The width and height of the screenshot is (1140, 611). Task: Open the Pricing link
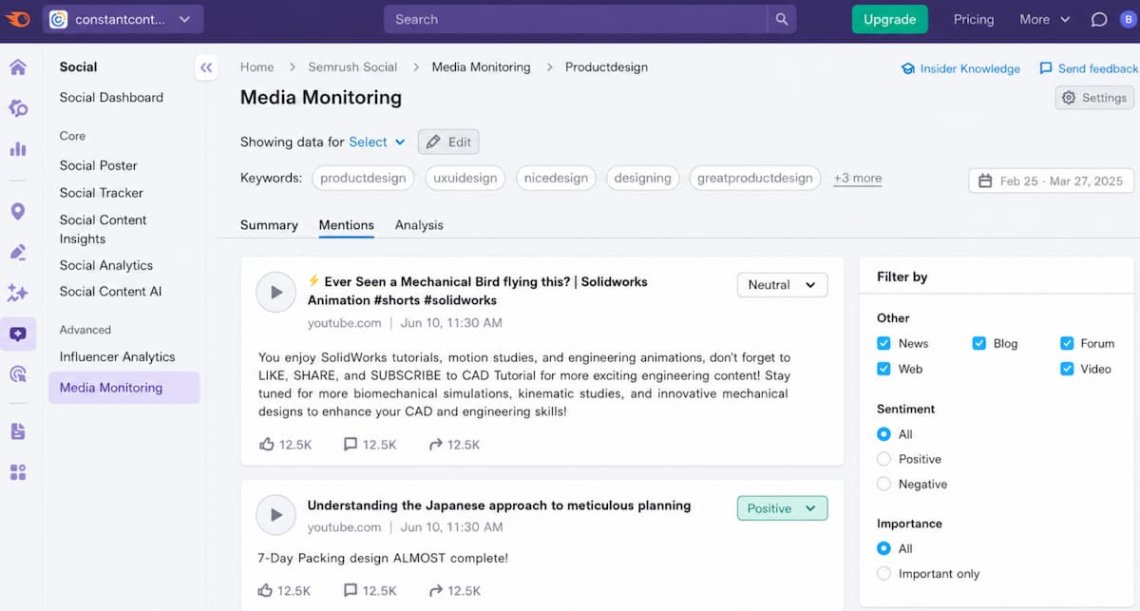(974, 20)
